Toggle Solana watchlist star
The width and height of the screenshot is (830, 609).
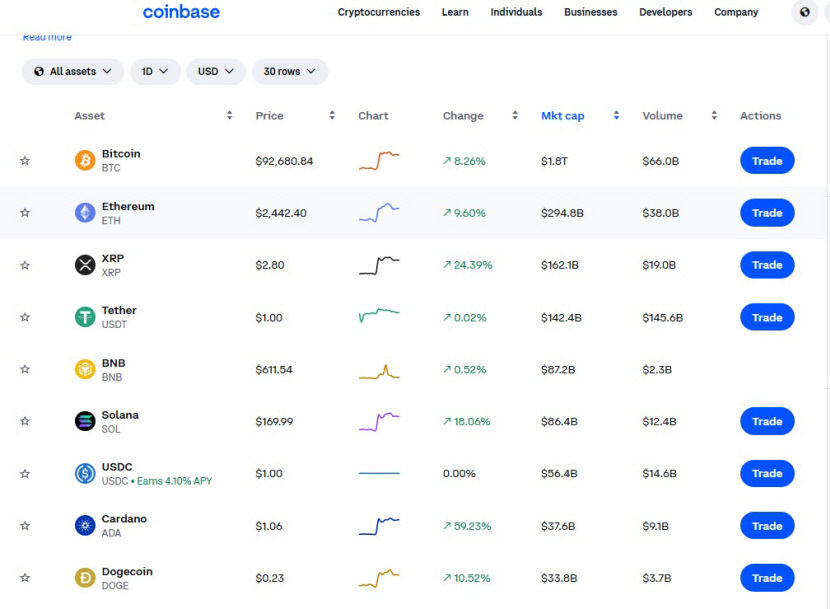(x=25, y=422)
